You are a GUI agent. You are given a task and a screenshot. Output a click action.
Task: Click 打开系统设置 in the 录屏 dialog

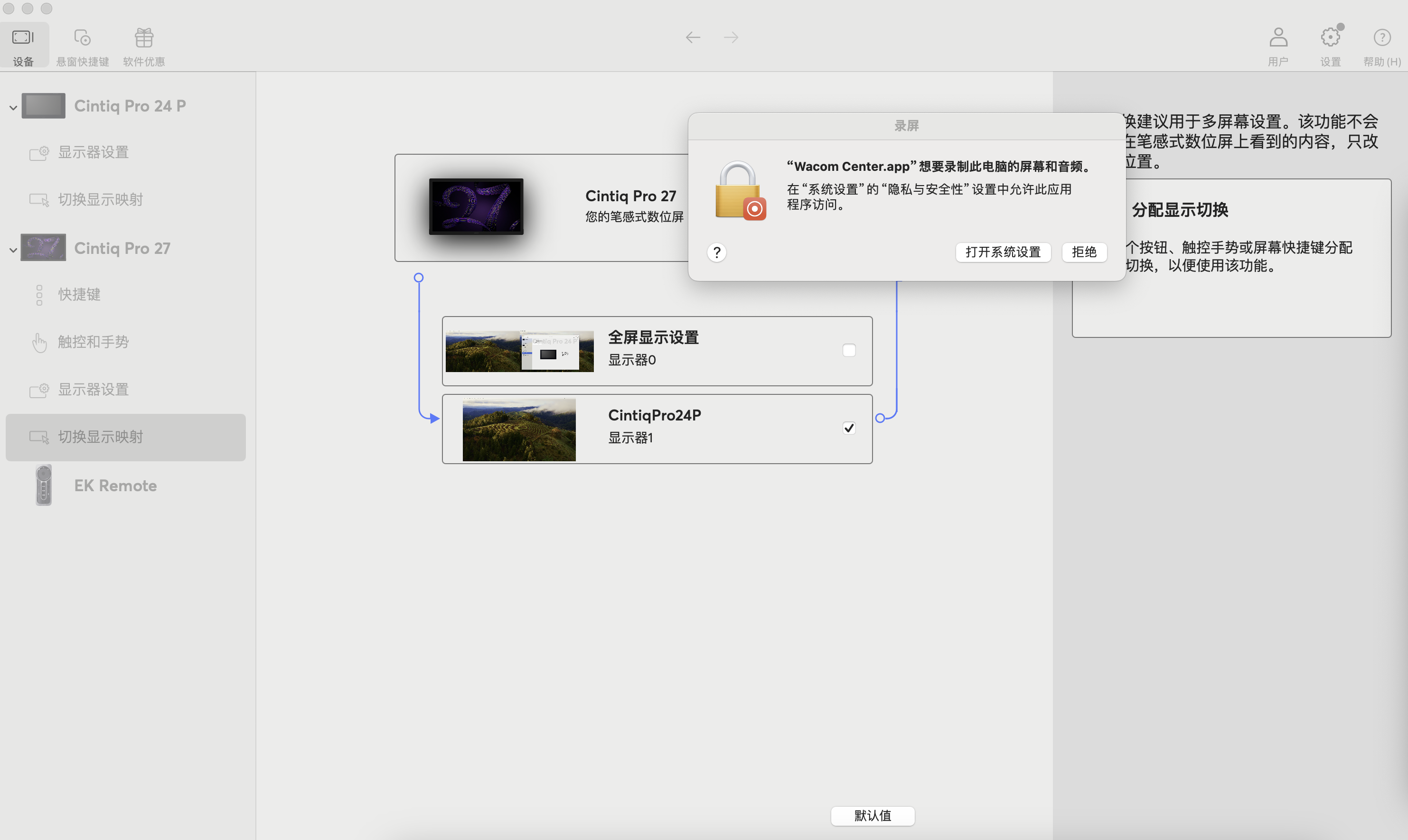tap(1003, 252)
